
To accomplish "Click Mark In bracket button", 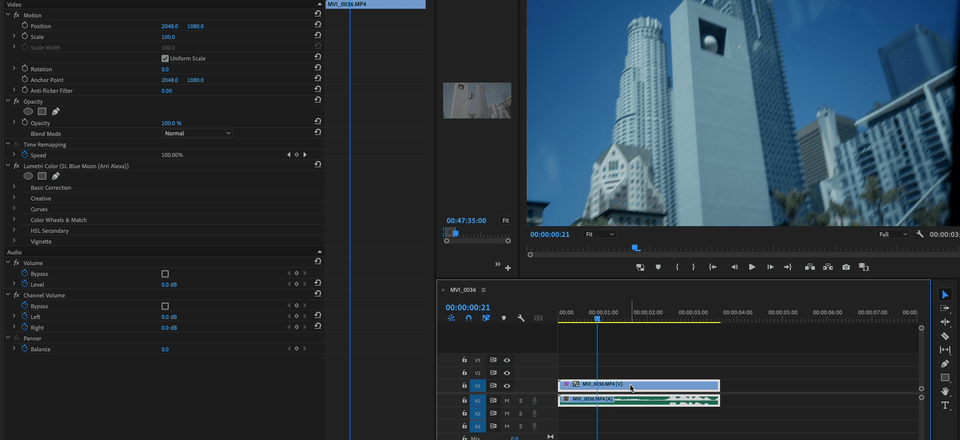I will pos(677,267).
